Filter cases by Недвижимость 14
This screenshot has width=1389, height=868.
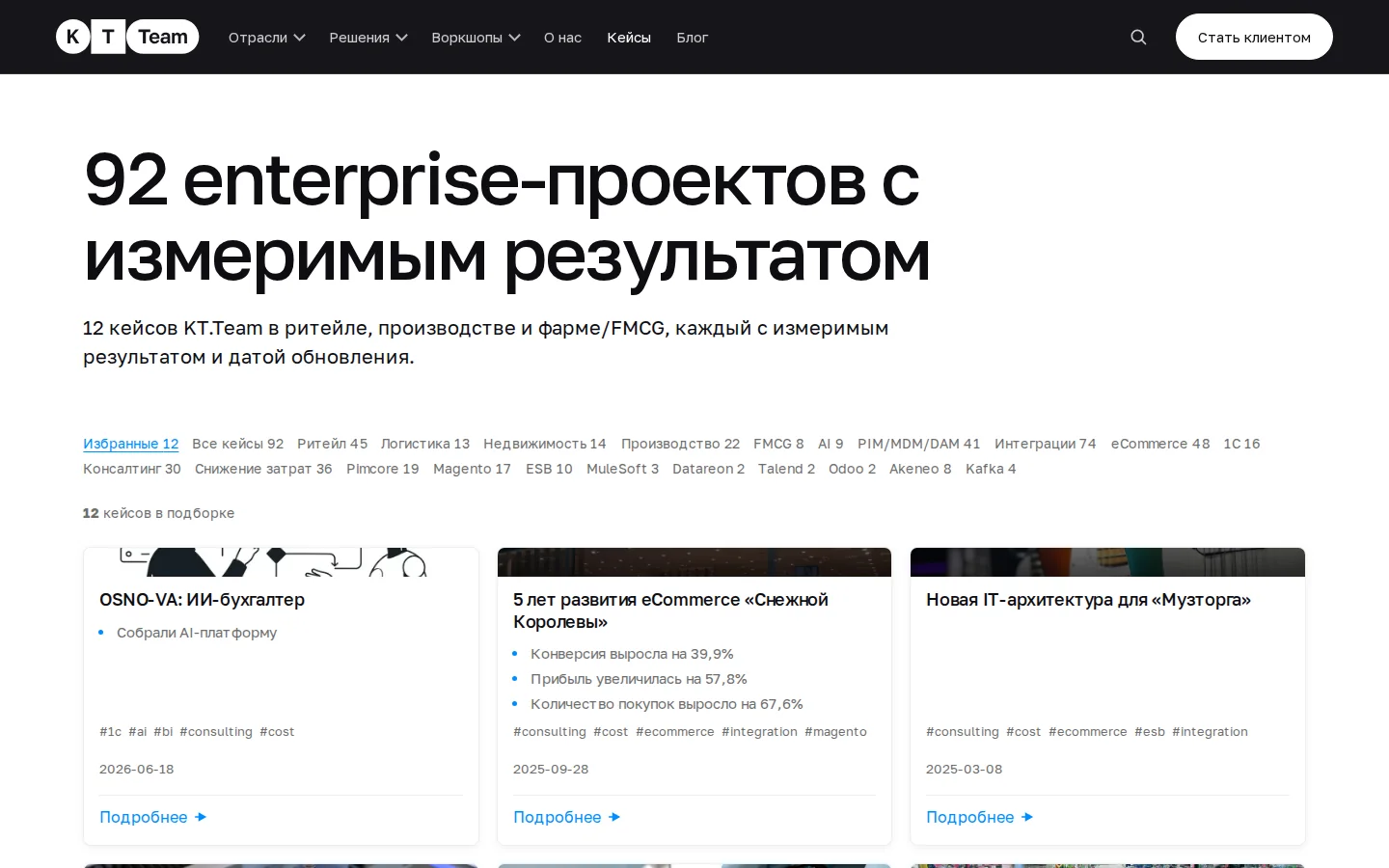[x=544, y=444]
